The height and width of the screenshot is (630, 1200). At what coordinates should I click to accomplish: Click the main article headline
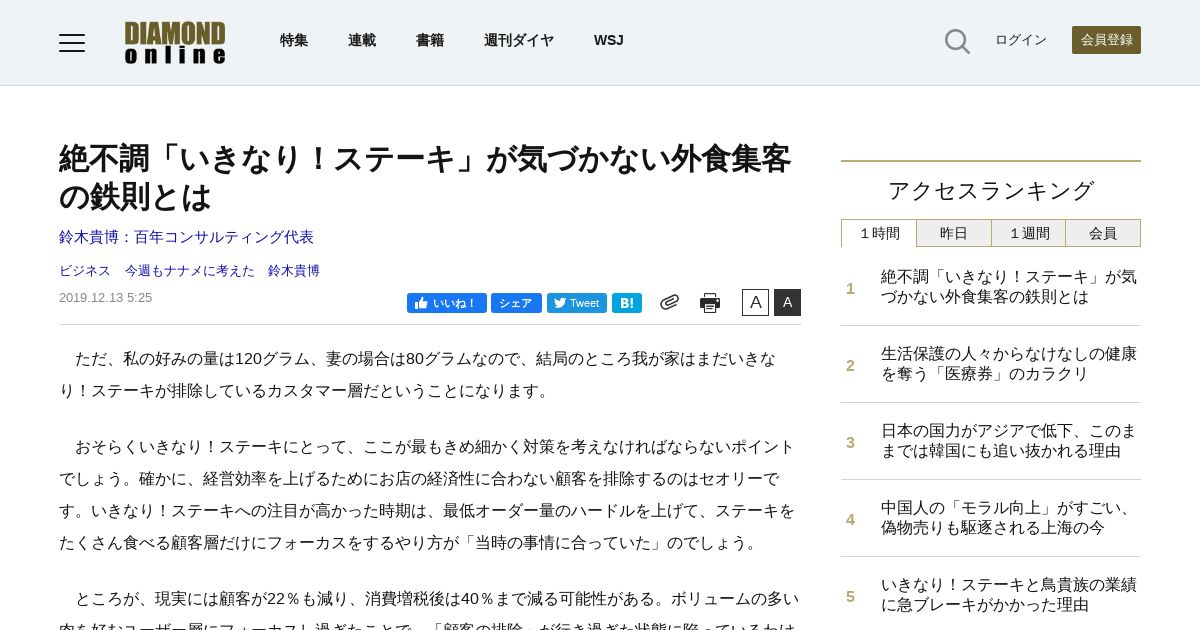[x=425, y=177]
